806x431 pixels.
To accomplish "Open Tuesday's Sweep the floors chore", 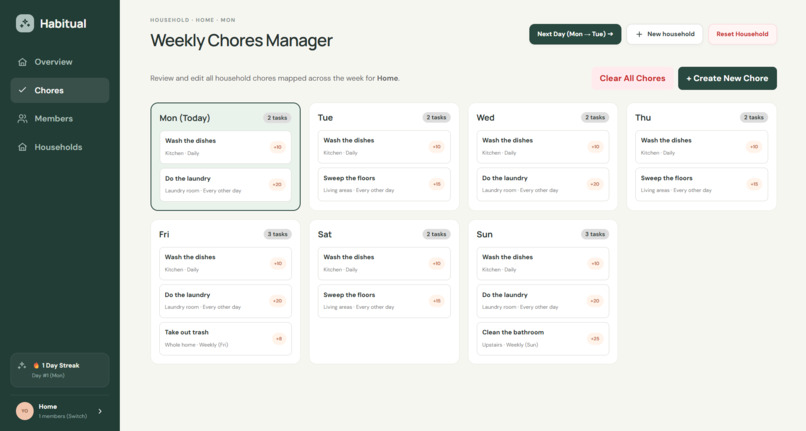I will pyautogui.click(x=384, y=184).
